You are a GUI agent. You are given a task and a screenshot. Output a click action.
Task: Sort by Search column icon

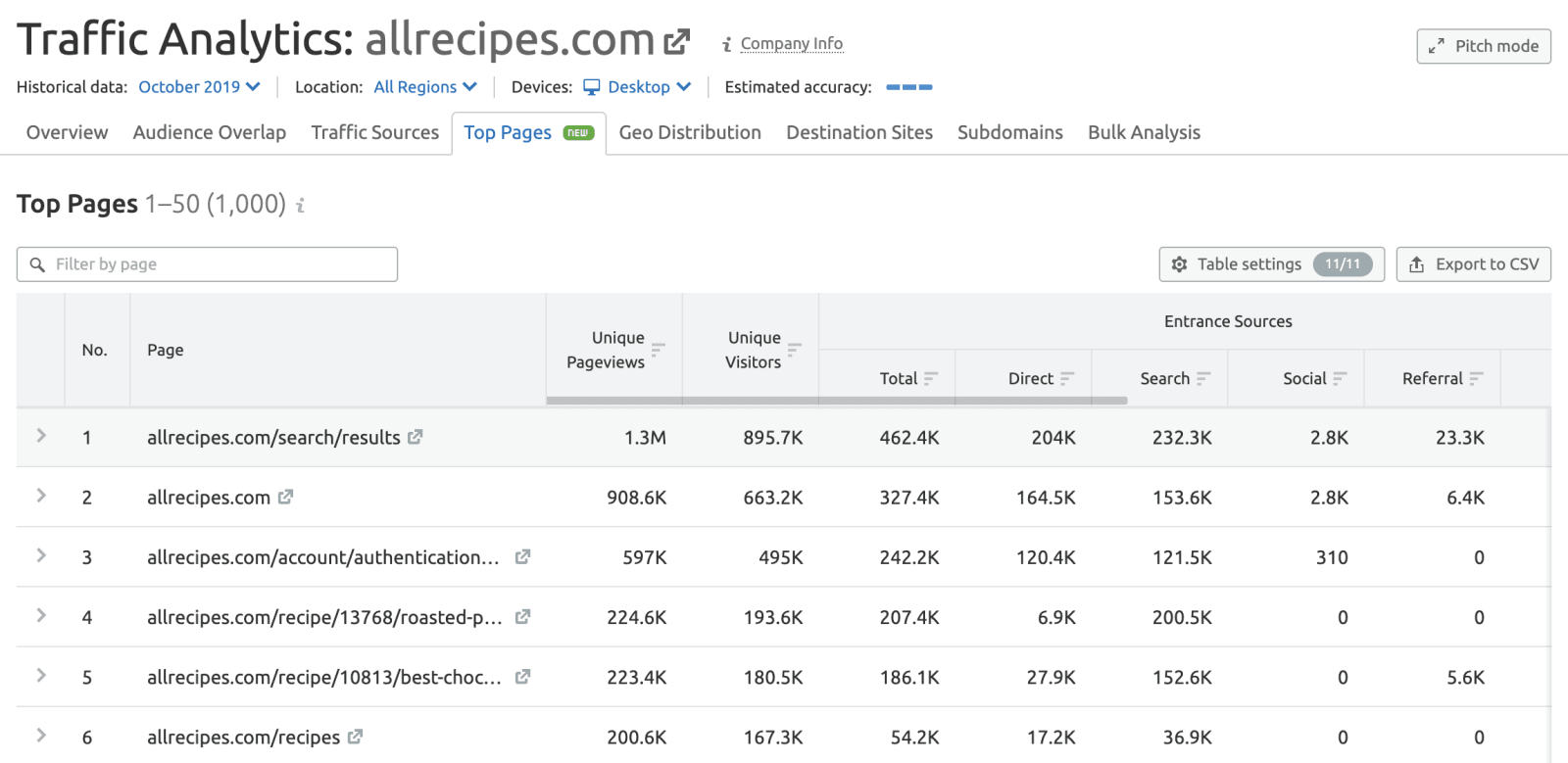click(x=1203, y=378)
